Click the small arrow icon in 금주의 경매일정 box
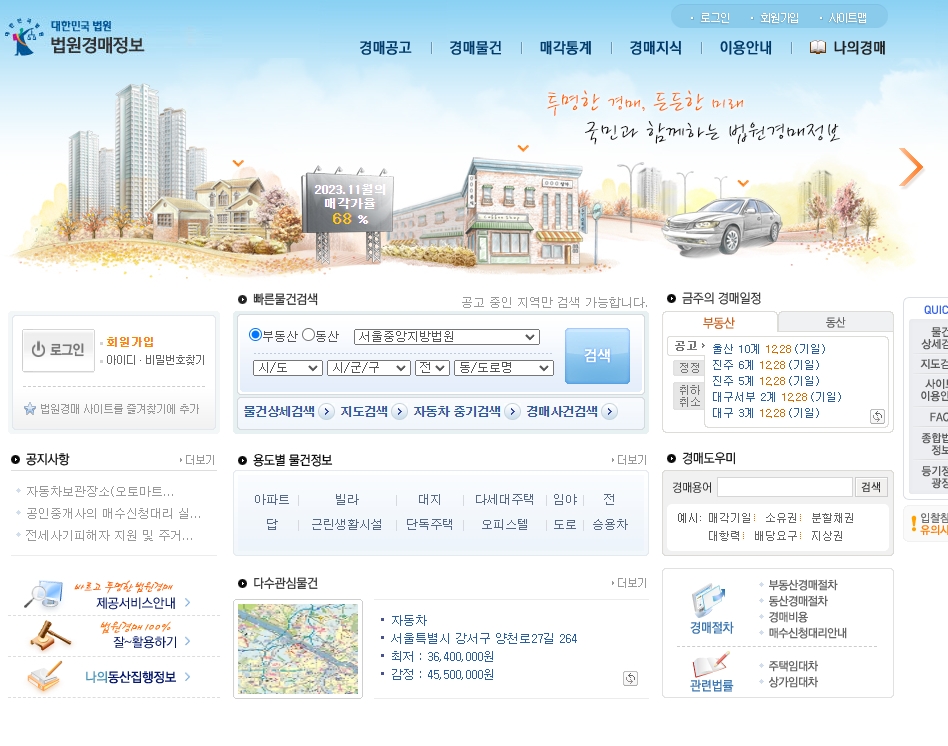This screenshot has width=948, height=746. tap(877, 417)
